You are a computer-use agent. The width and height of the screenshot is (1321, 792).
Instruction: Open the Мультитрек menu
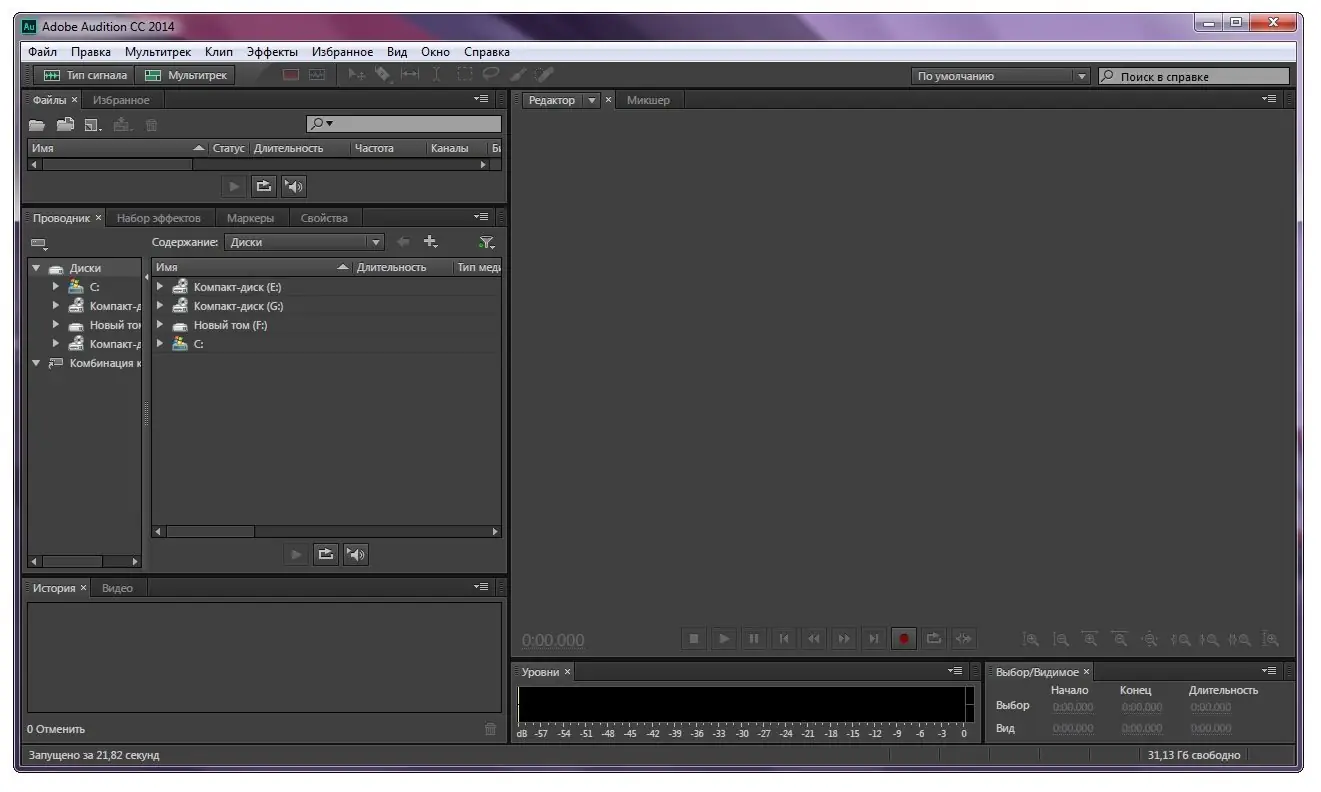[x=158, y=52]
